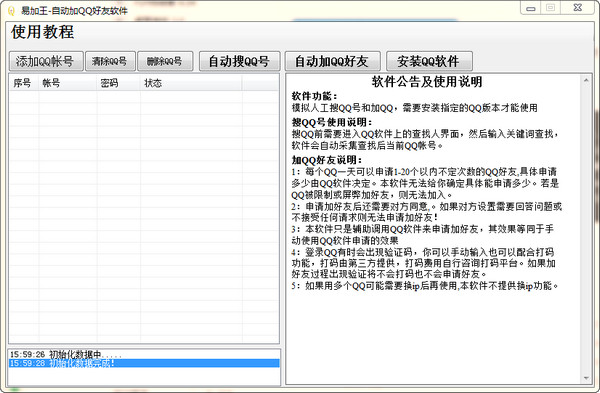600x393 pixels.
Task: Click the 删除QQ号 button
Action: point(165,61)
